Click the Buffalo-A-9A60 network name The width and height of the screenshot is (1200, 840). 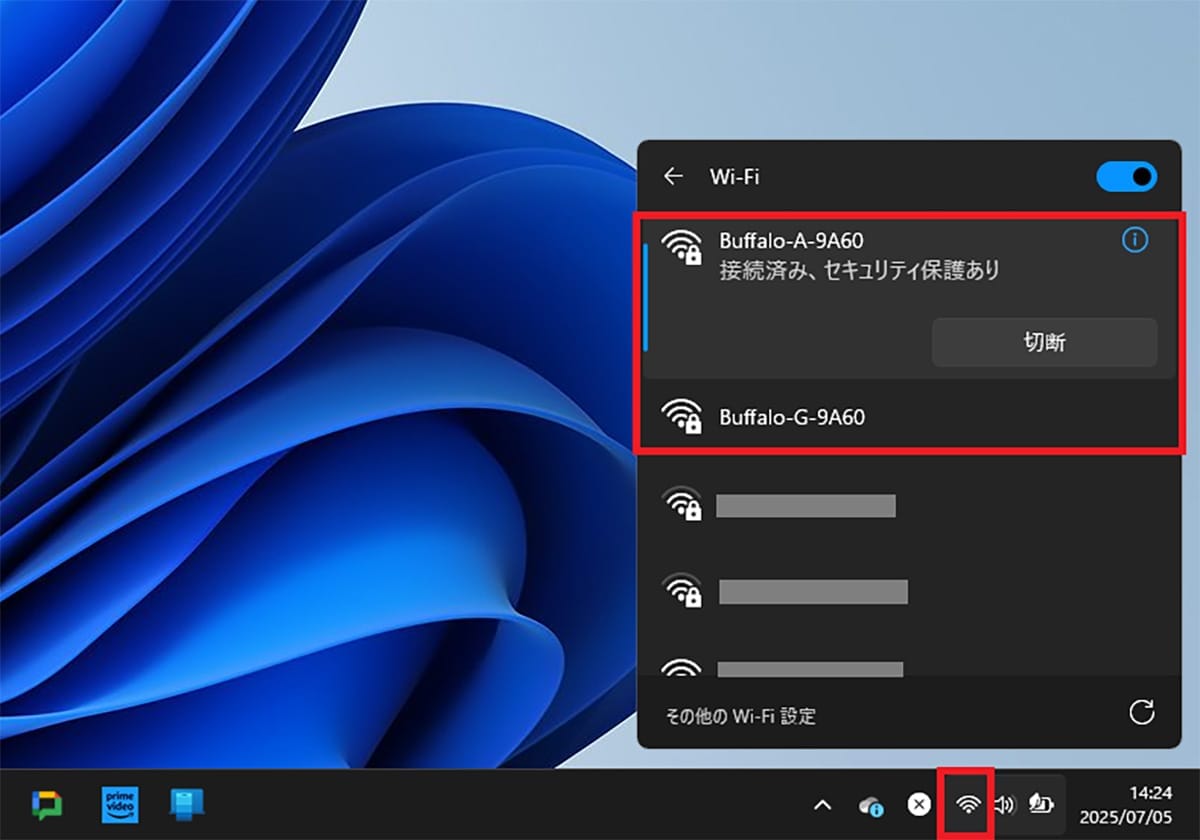coord(791,240)
